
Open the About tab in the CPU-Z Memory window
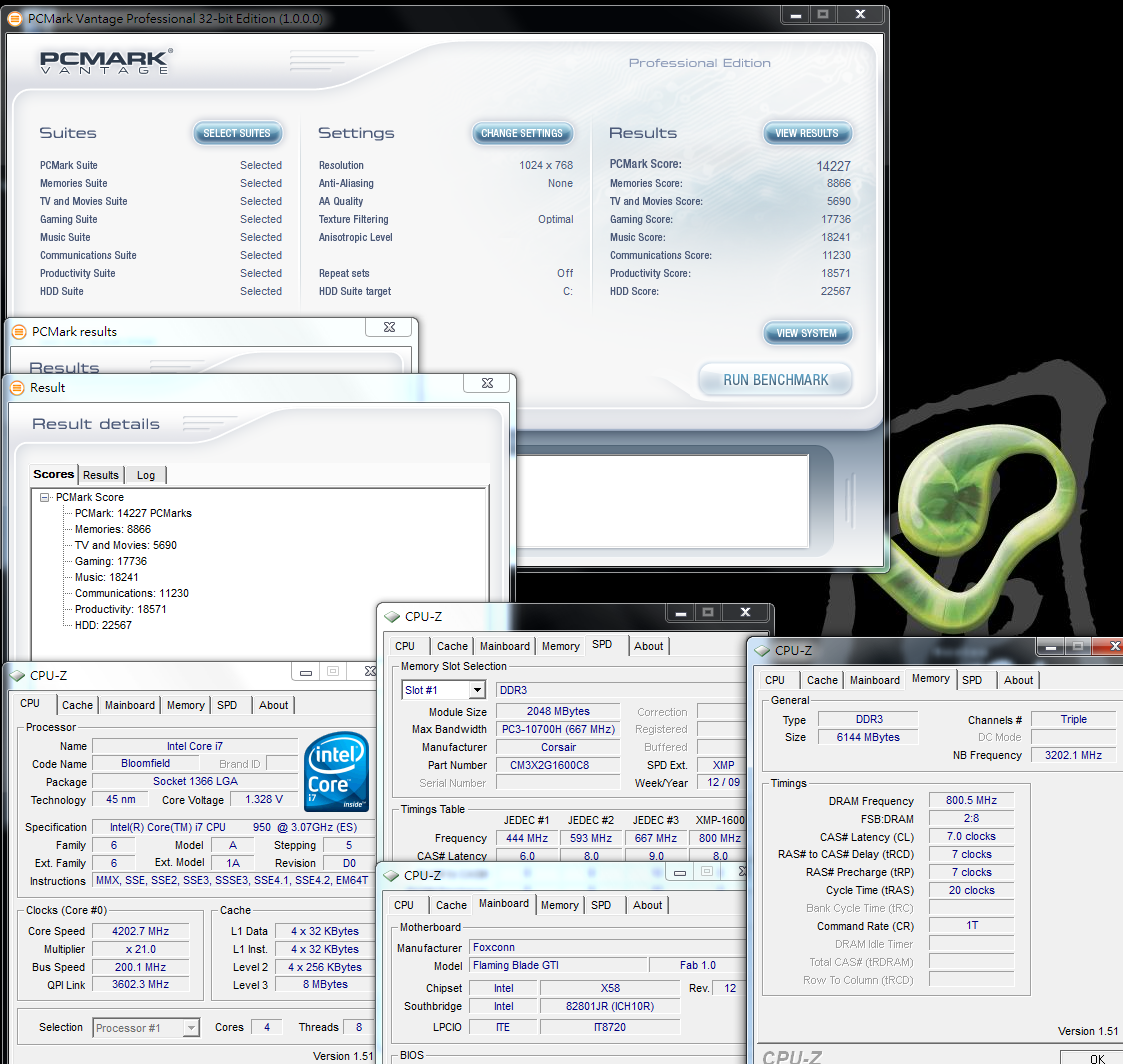(x=1018, y=680)
